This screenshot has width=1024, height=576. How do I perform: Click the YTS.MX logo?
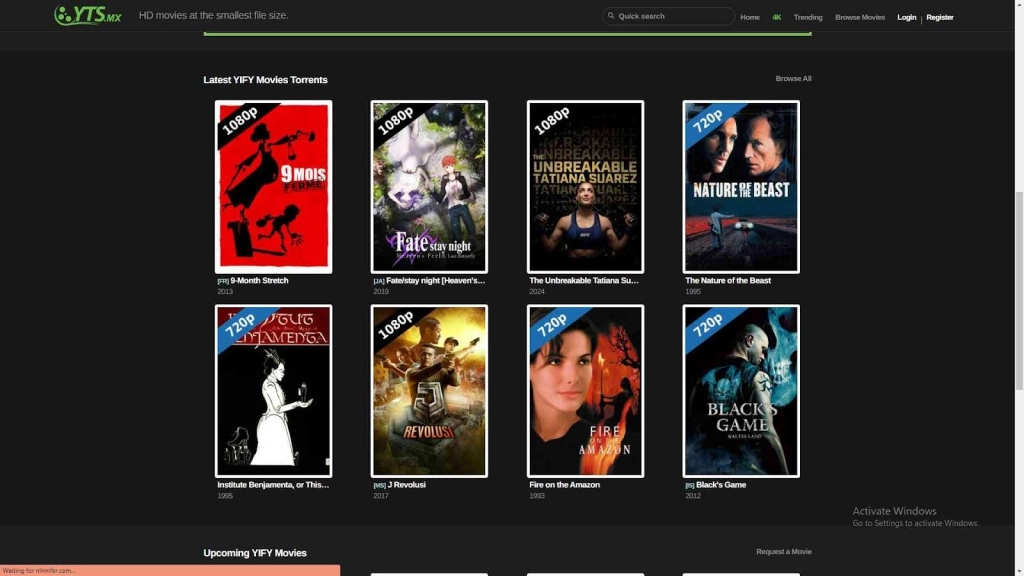tap(88, 15)
